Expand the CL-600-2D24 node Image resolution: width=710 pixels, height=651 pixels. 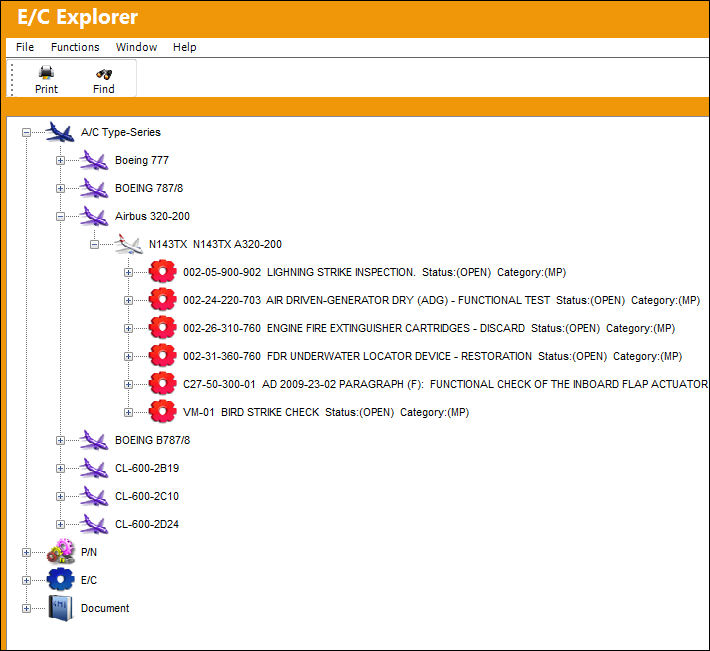60,525
